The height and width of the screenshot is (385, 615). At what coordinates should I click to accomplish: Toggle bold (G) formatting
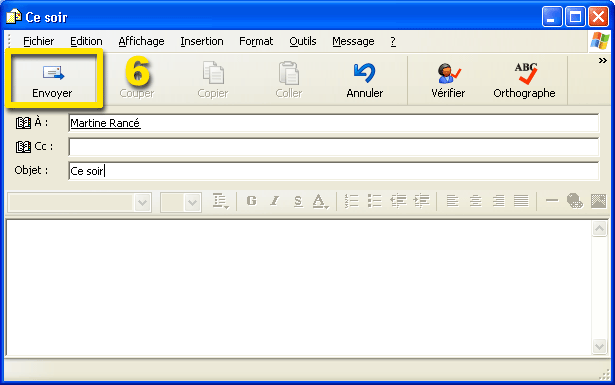pos(251,201)
